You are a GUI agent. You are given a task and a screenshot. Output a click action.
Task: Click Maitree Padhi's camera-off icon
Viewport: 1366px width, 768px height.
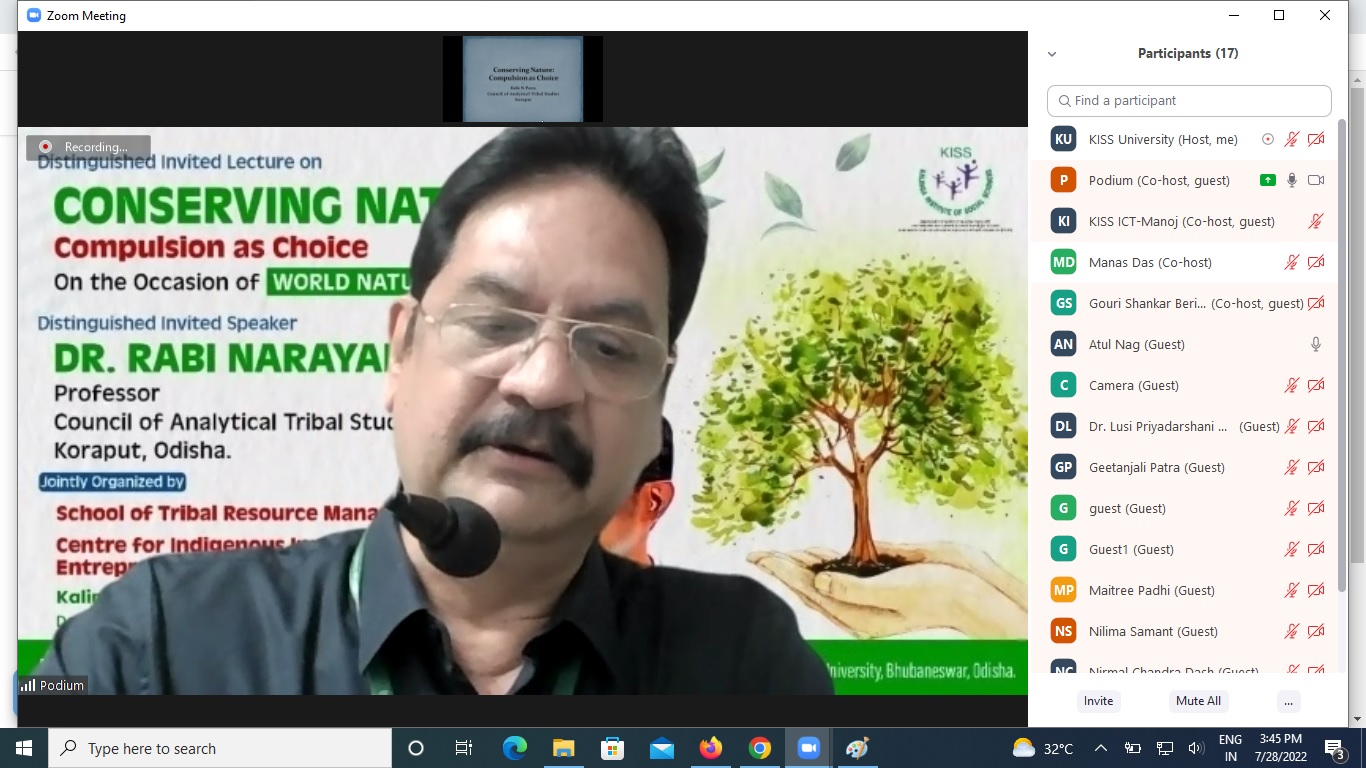1316,590
